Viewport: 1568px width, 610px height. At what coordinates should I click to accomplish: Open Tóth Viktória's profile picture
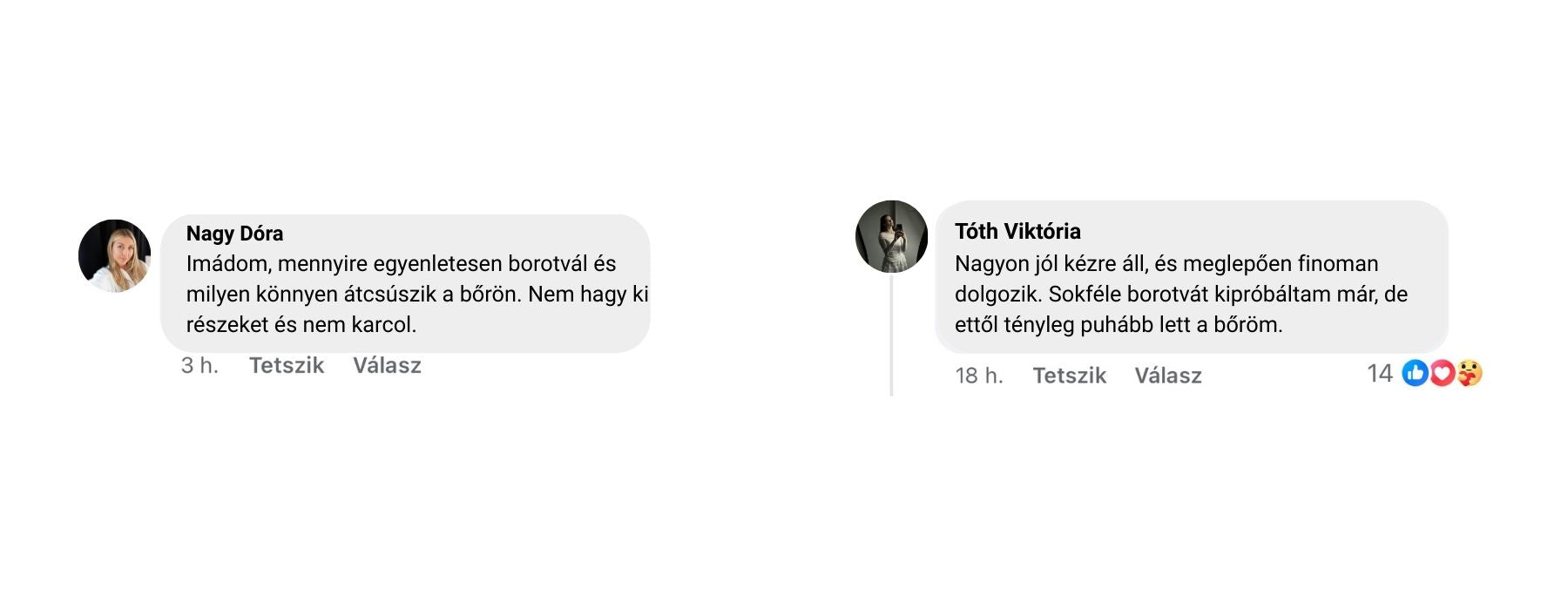pyautogui.click(x=891, y=236)
